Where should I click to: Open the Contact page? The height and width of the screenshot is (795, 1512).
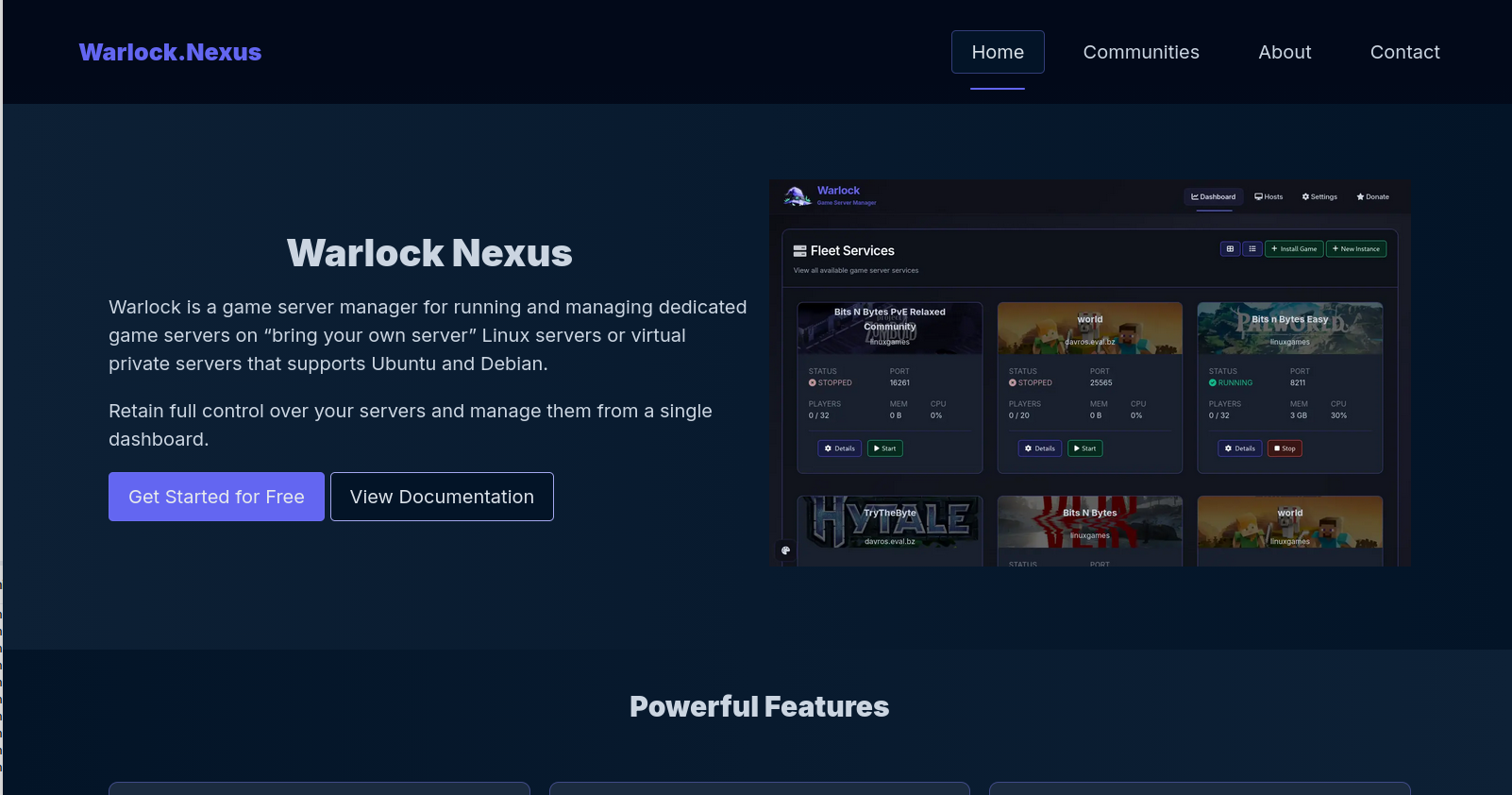(1404, 52)
